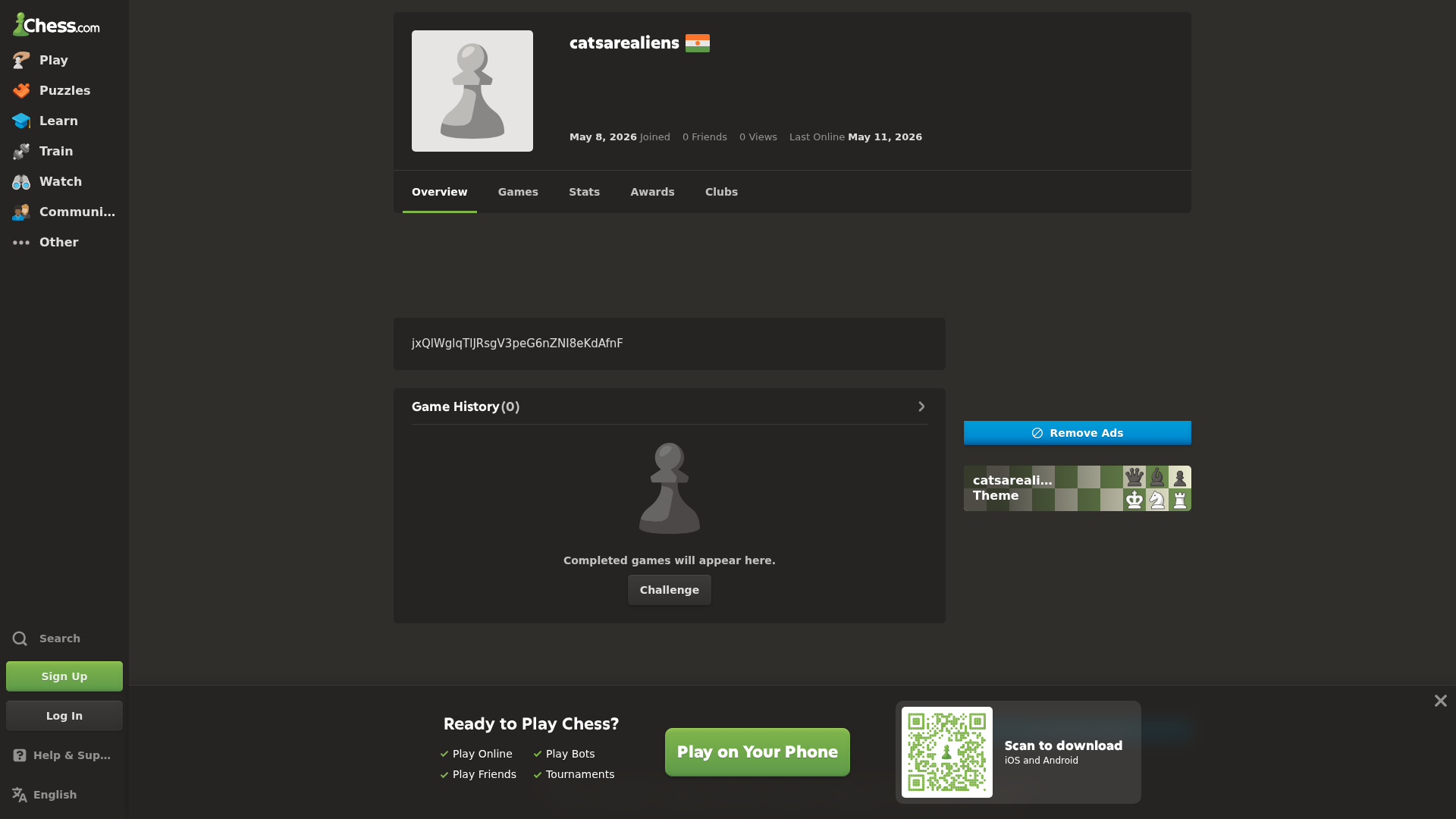This screenshot has width=1456, height=819.
Task: Open Help & Support
Action: click(x=64, y=755)
